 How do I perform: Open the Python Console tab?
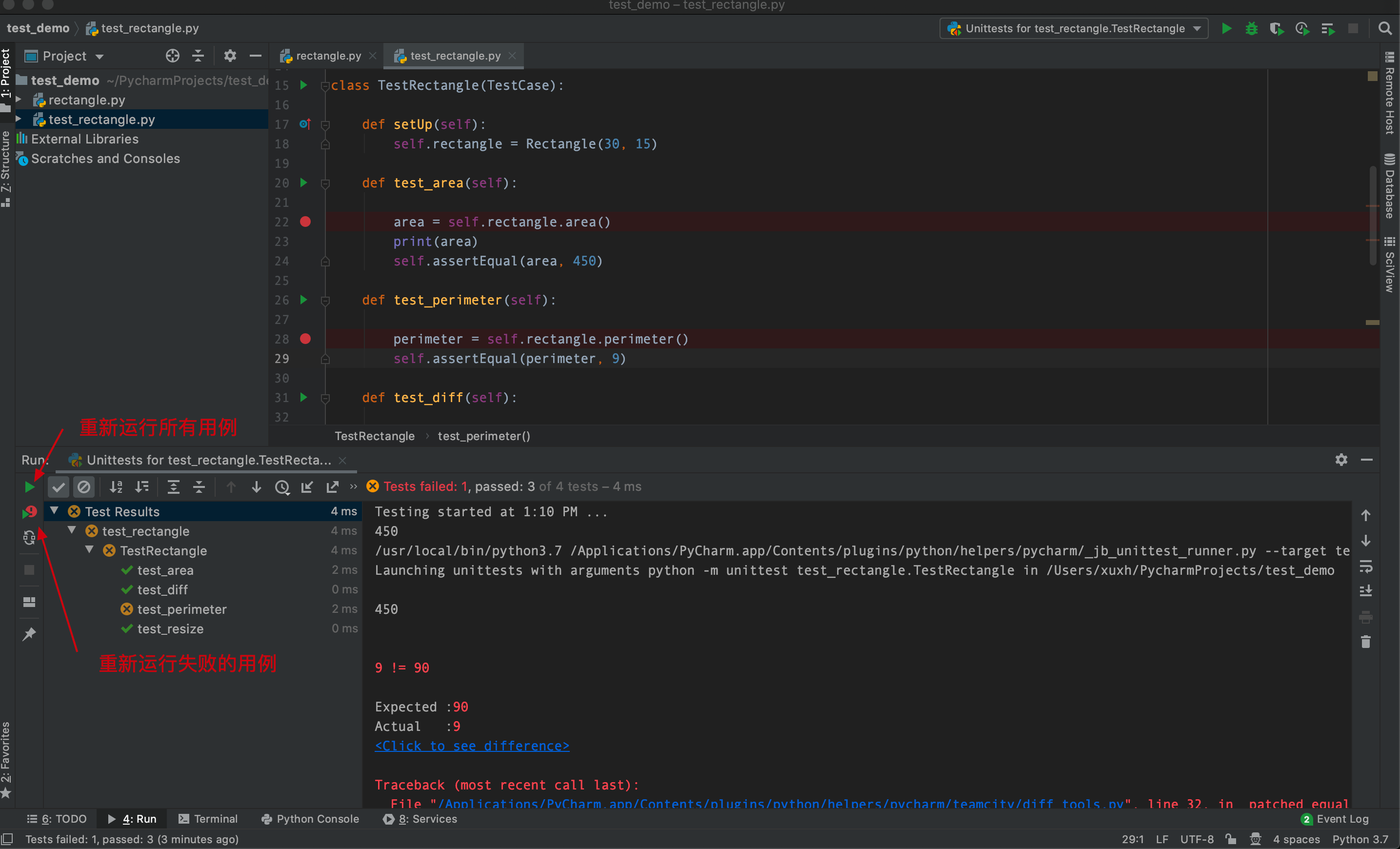310,819
